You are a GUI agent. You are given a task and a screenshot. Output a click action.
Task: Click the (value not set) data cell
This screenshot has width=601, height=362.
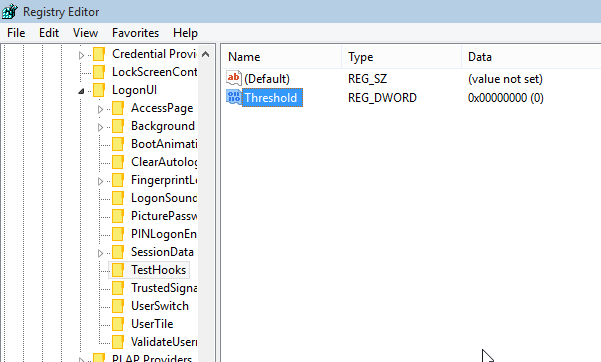tap(505, 79)
